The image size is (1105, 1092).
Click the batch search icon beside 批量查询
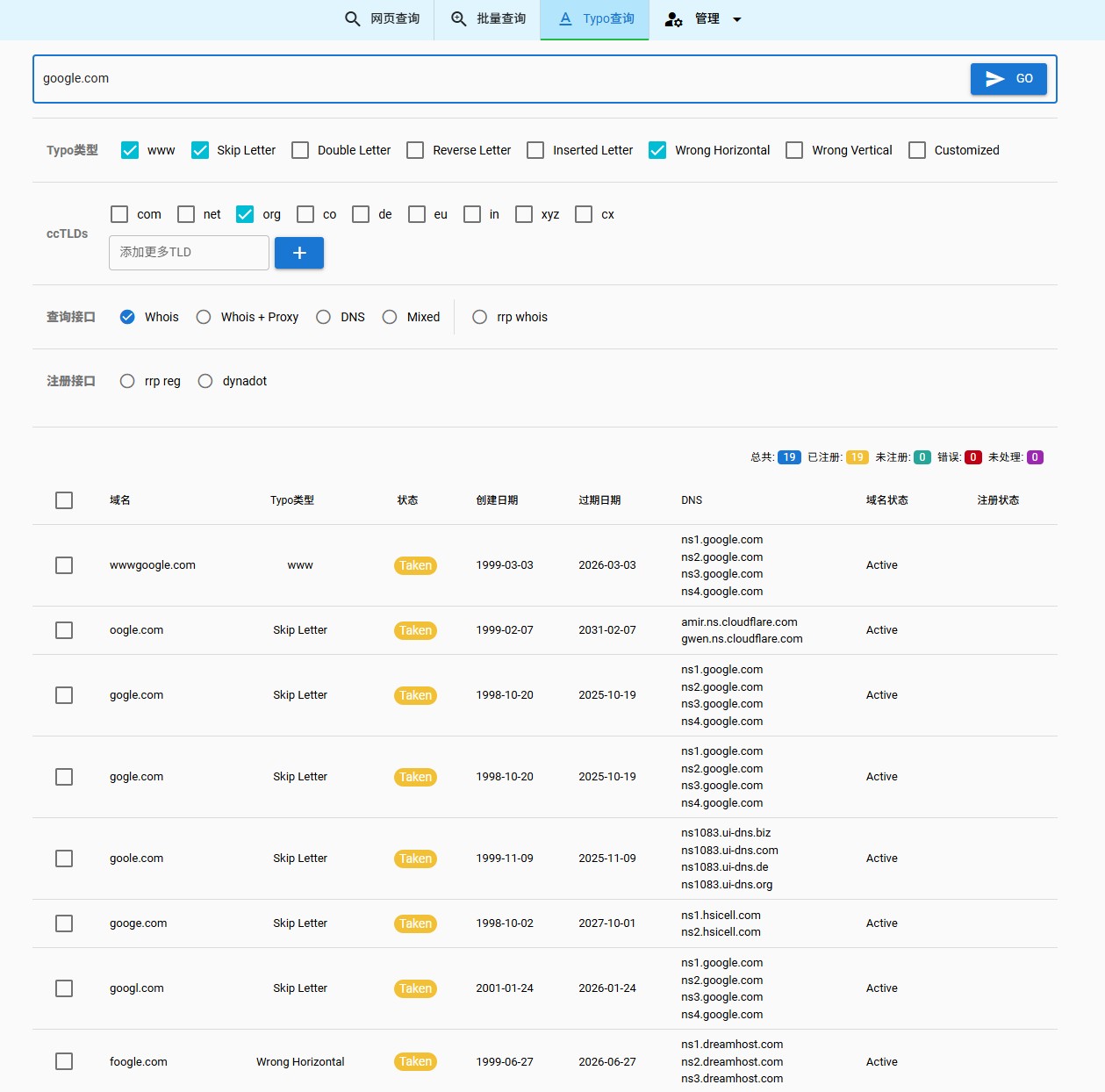point(458,19)
